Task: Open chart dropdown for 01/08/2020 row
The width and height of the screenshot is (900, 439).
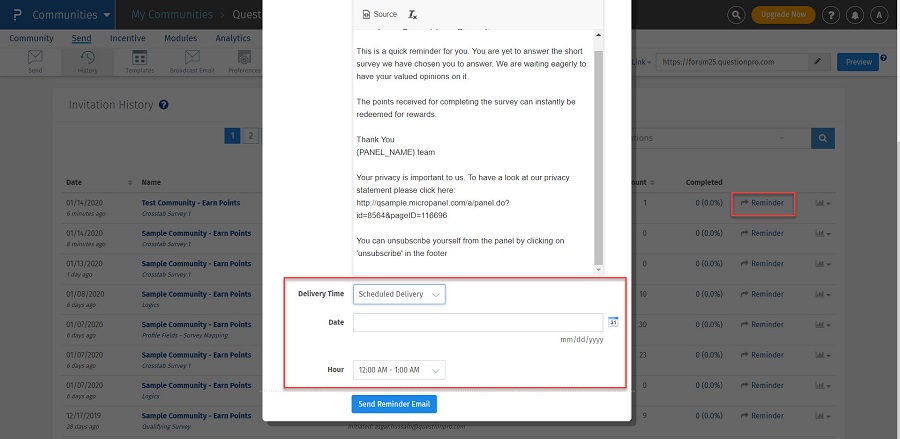Action: [823, 294]
